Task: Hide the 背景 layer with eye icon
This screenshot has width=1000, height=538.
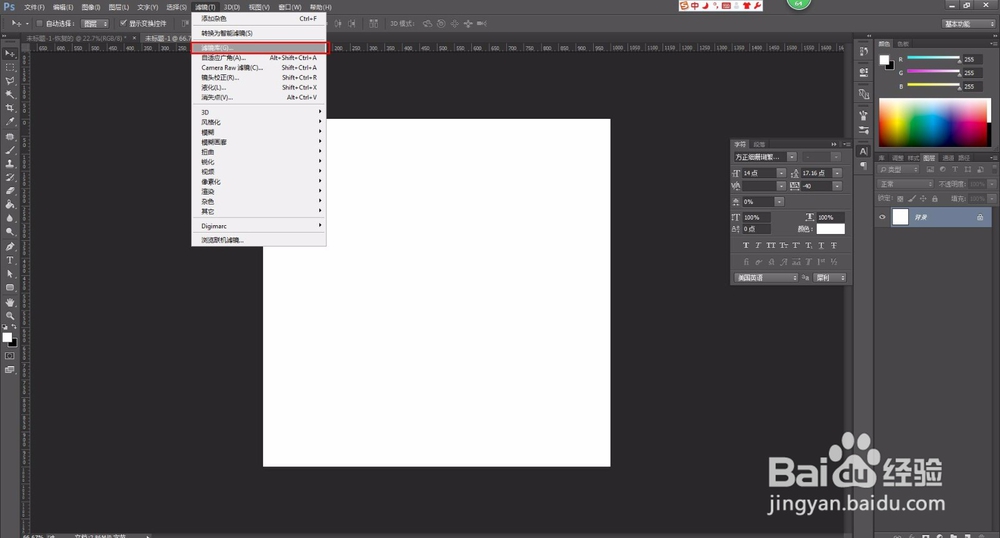Action: coord(883,217)
